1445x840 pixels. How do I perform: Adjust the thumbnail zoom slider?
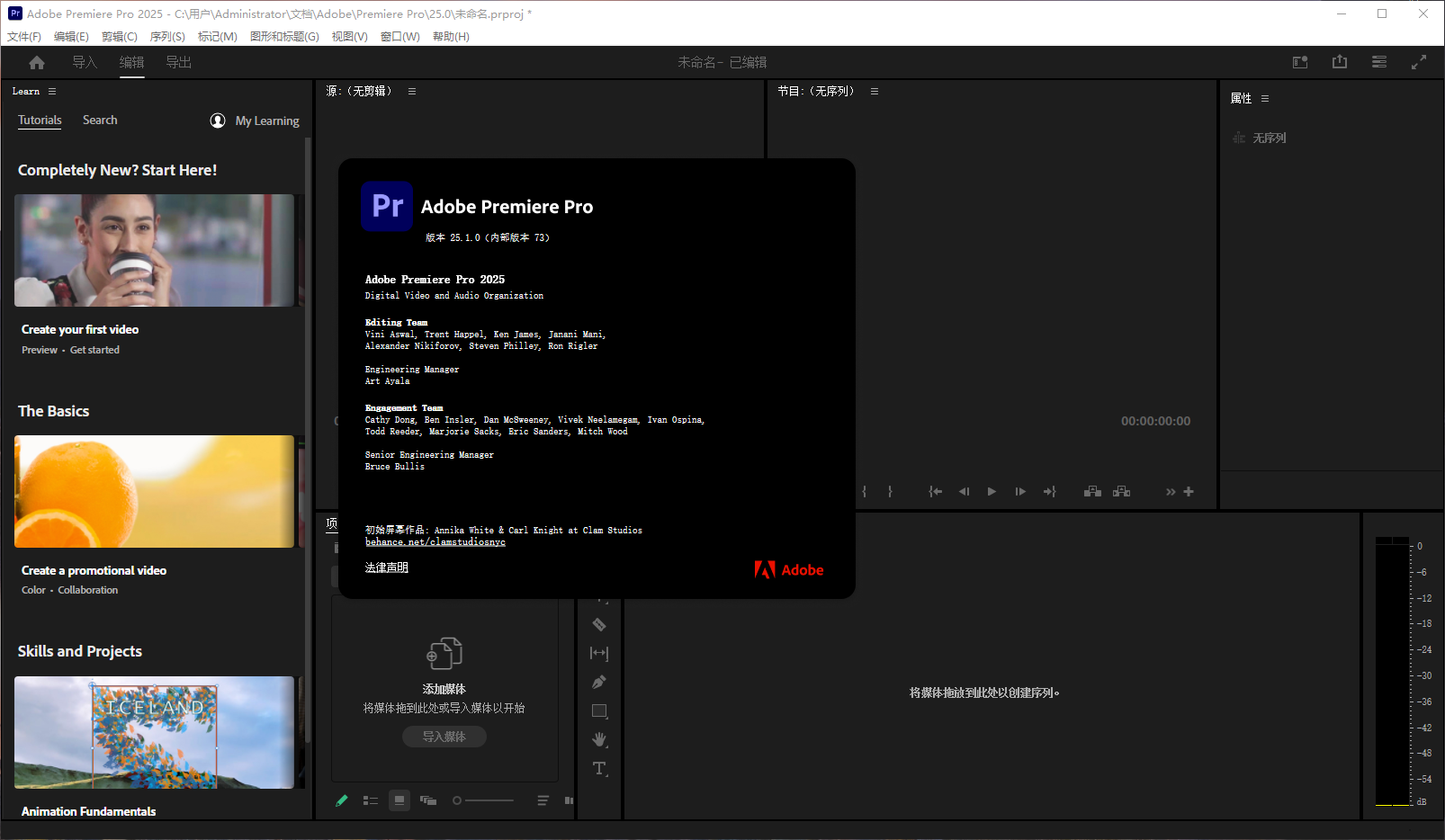483,800
